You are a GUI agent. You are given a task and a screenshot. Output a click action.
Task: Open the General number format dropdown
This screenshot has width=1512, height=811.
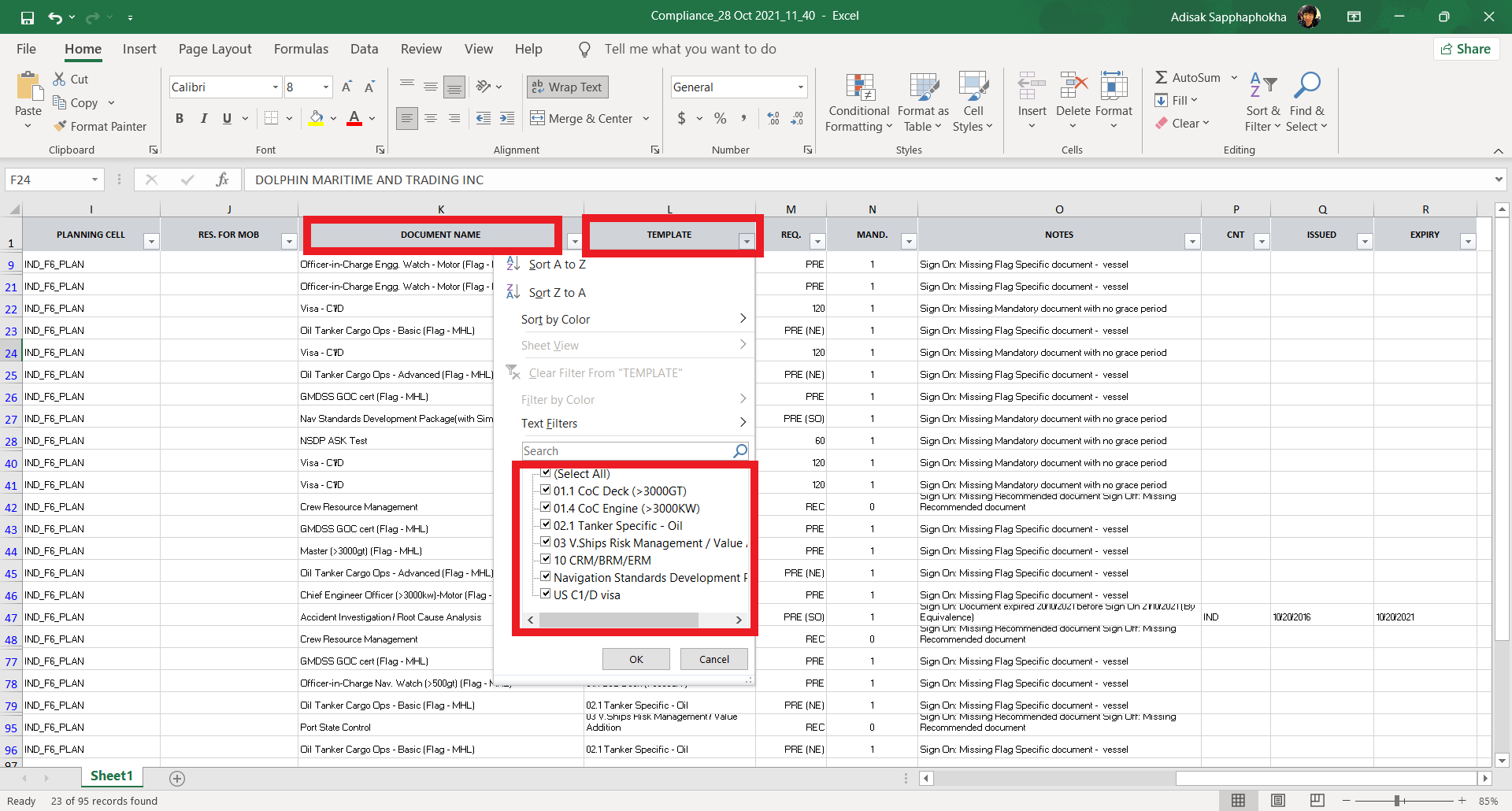[801, 87]
